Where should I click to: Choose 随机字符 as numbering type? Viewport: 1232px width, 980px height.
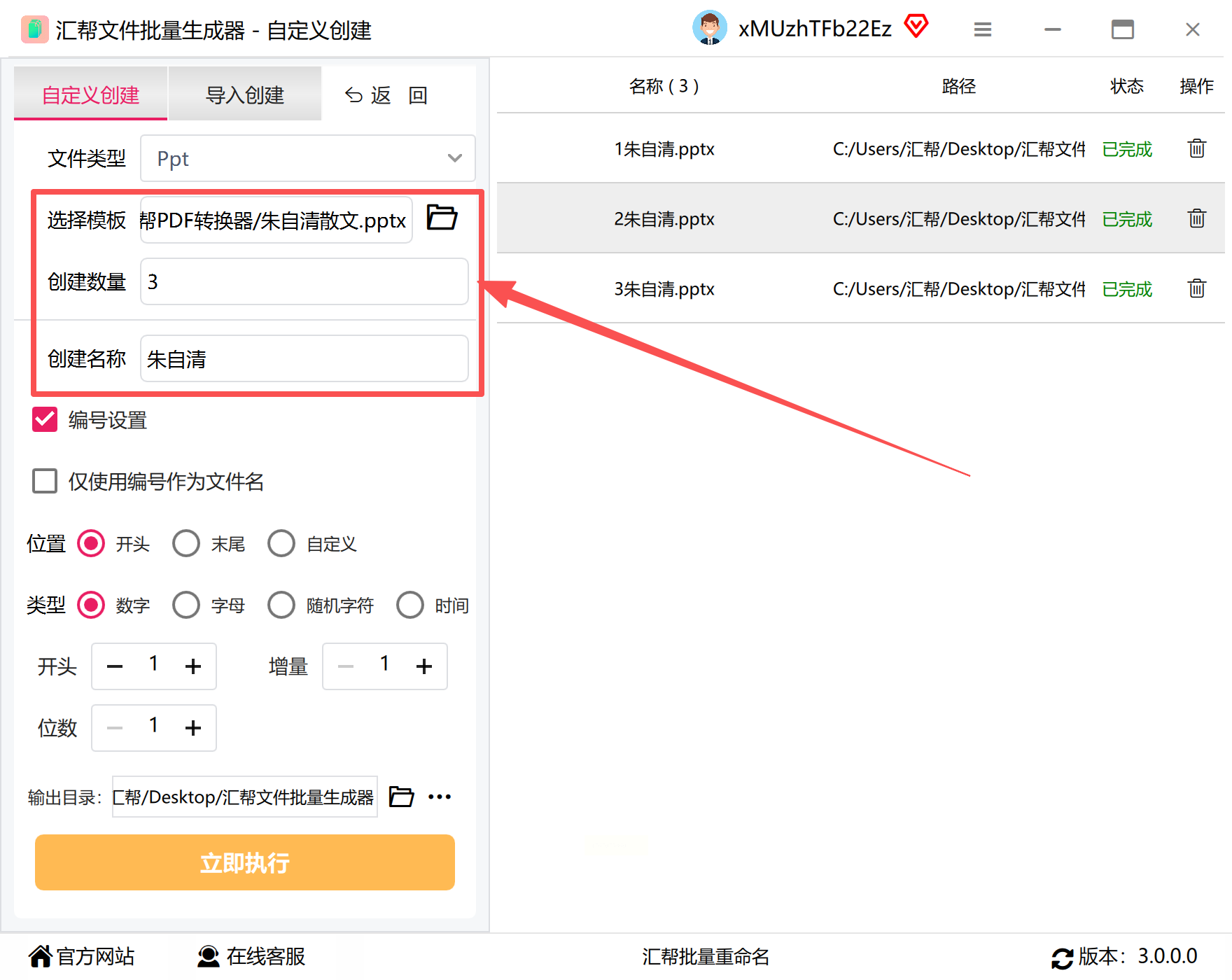281,605
